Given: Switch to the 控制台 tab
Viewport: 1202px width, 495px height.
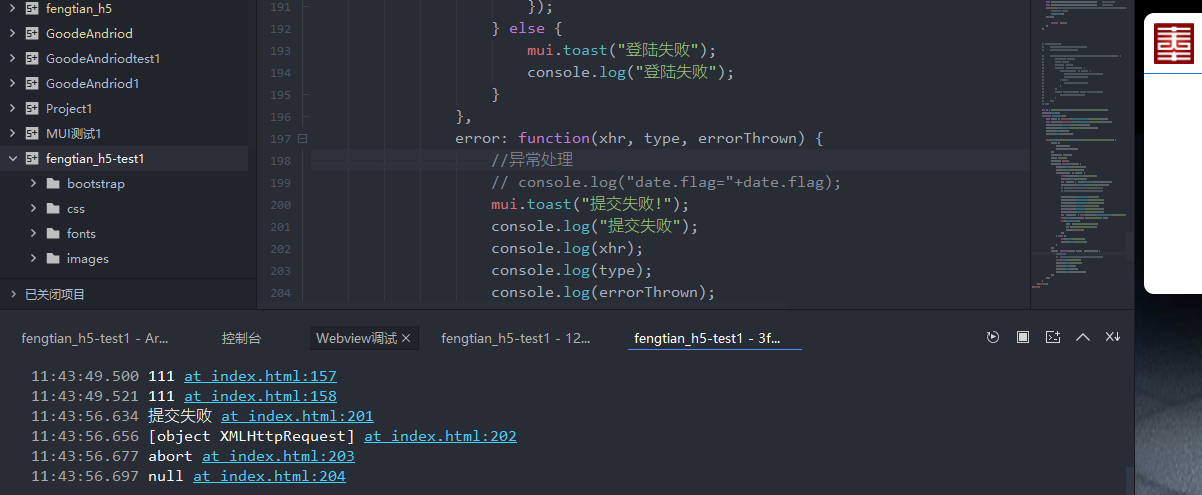Looking at the screenshot, I should (241, 339).
